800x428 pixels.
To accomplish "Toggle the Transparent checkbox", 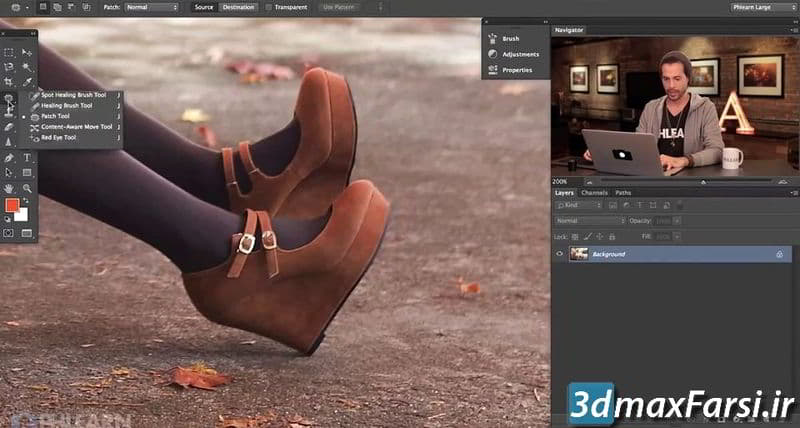I will (269, 8).
